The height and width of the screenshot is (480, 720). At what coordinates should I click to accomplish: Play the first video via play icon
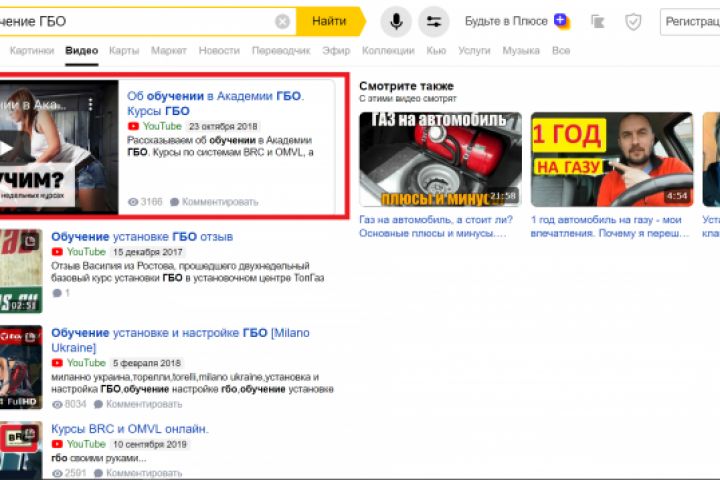pos(6,148)
